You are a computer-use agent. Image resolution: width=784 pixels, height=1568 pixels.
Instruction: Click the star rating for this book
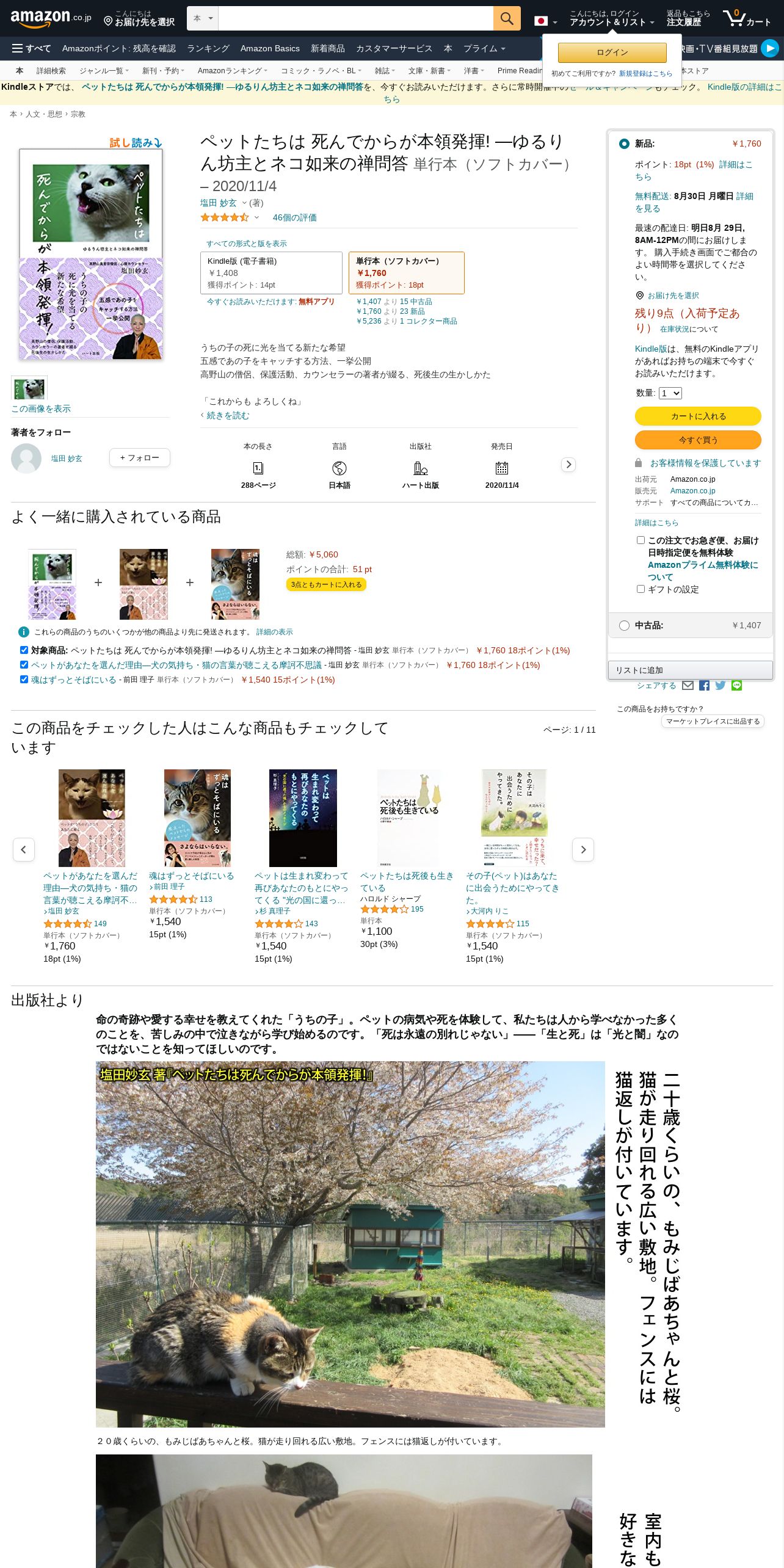(x=225, y=217)
